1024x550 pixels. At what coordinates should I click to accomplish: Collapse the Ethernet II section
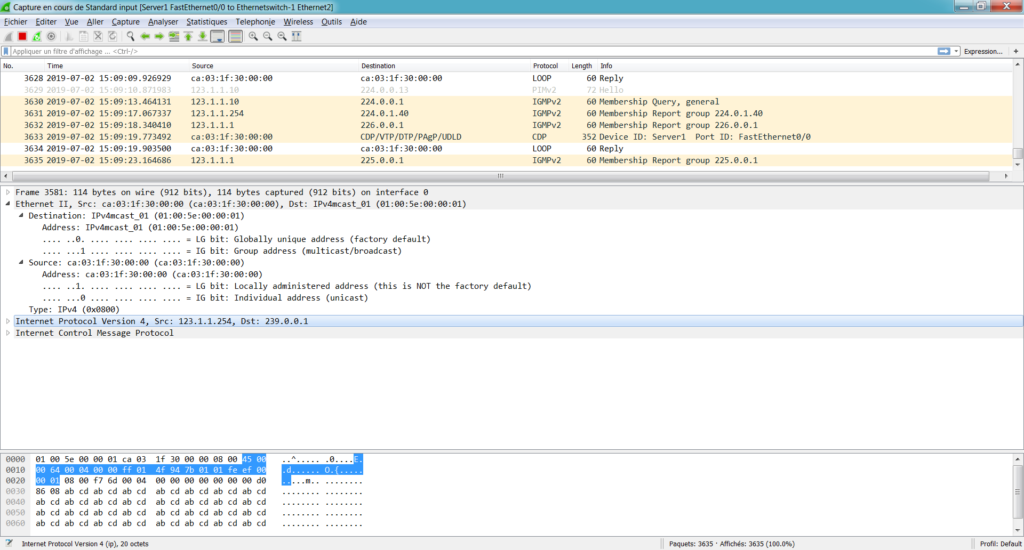[x=8, y=204]
